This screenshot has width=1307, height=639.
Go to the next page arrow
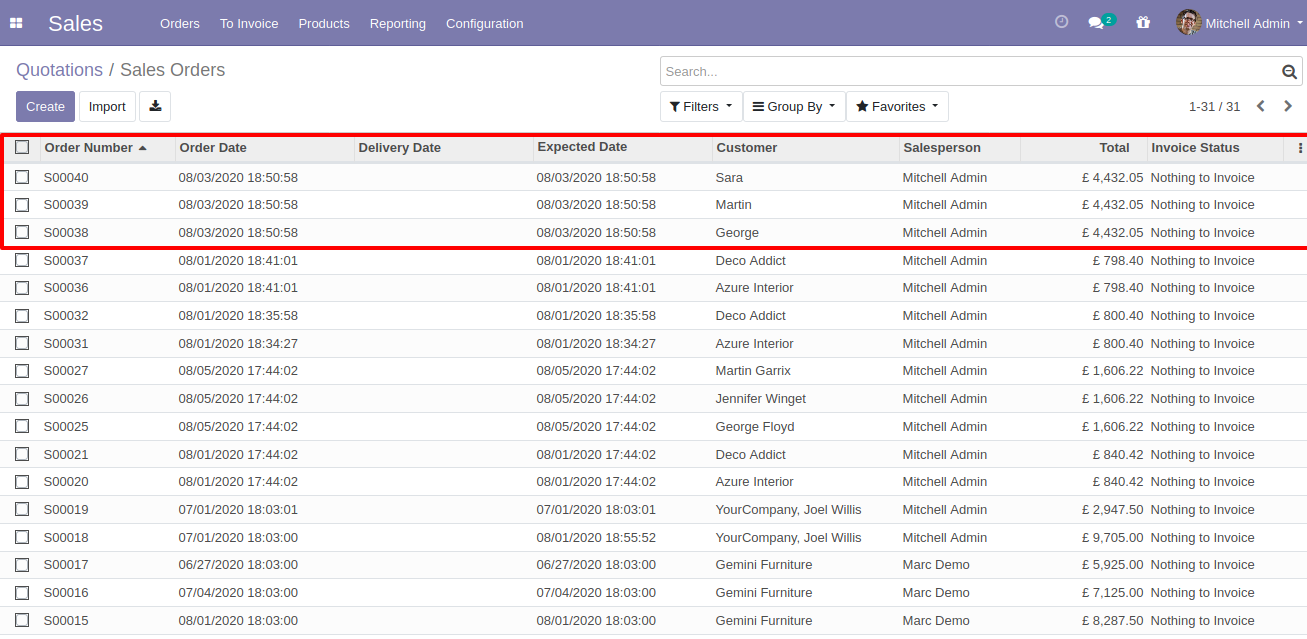[1289, 106]
